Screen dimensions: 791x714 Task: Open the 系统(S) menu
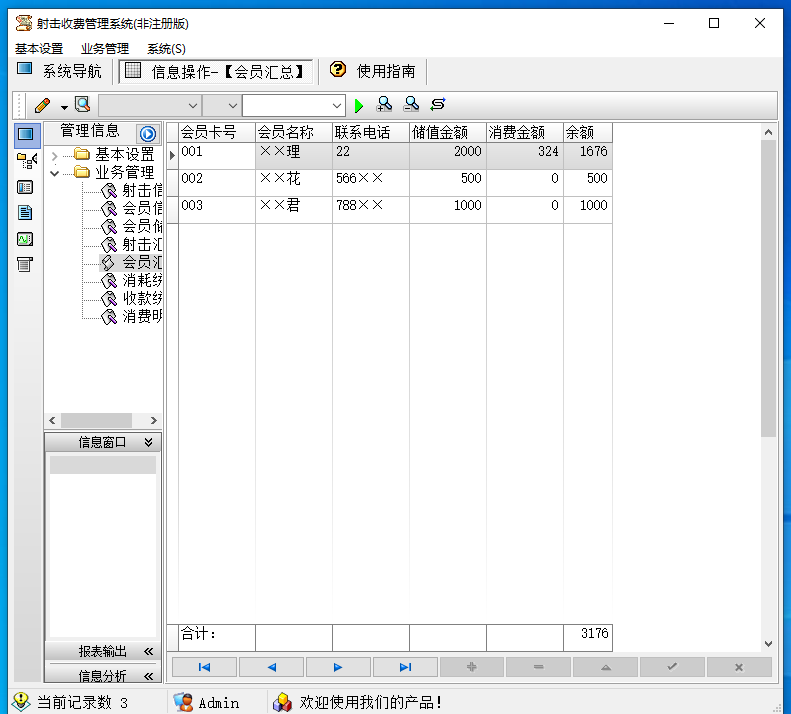166,49
